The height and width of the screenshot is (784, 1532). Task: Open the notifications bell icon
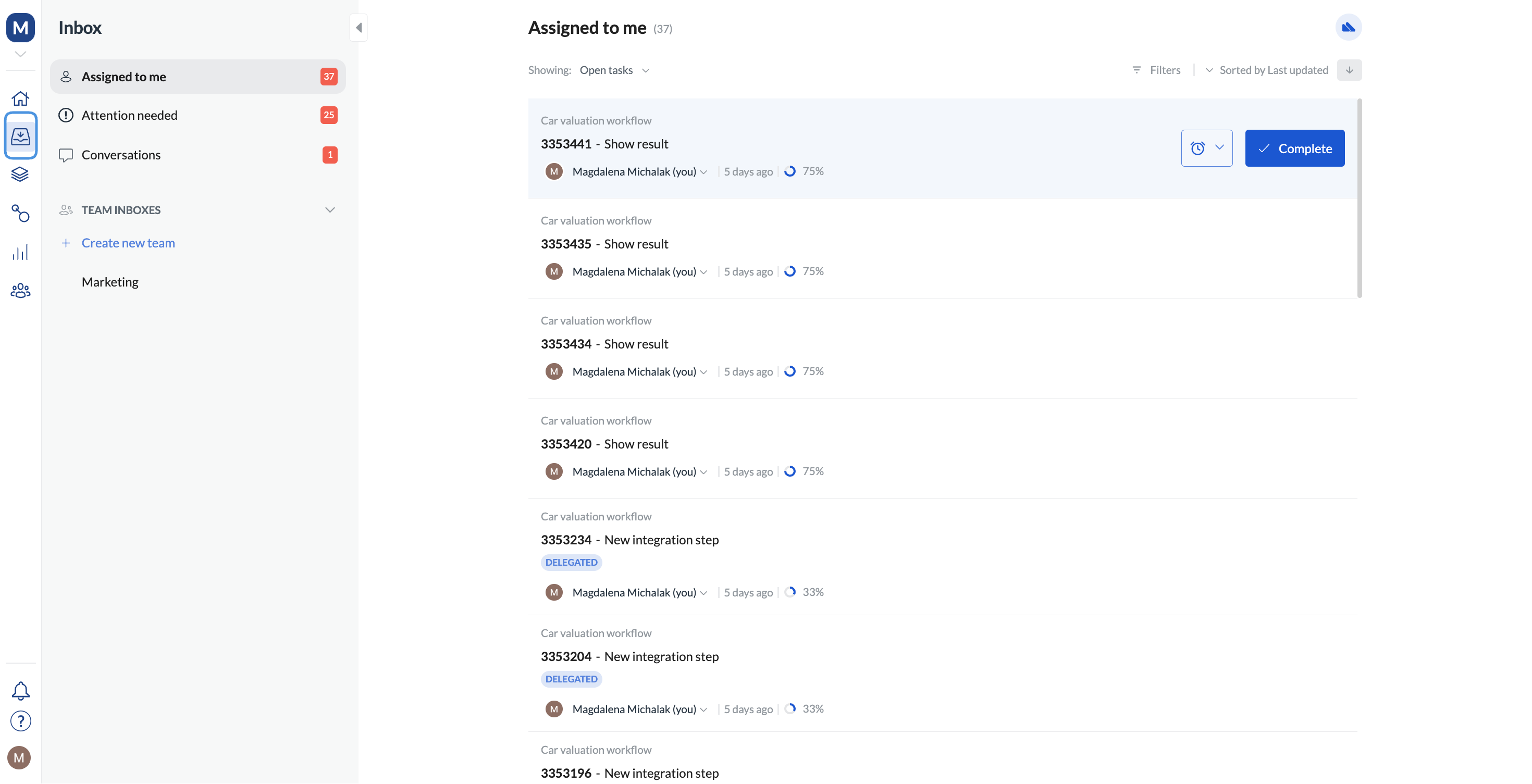pyautogui.click(x=20, y=690)
